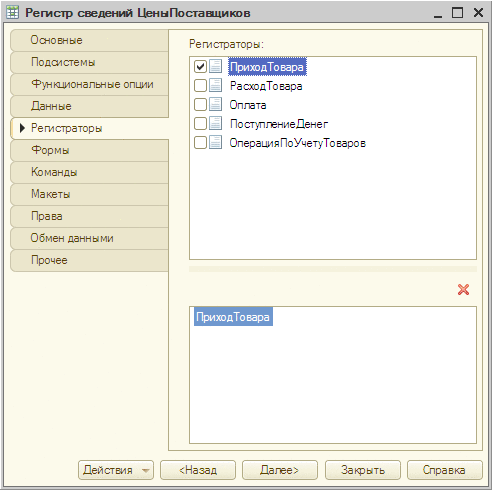
Task: Click the Далее> button
Action: pos(280,470)
